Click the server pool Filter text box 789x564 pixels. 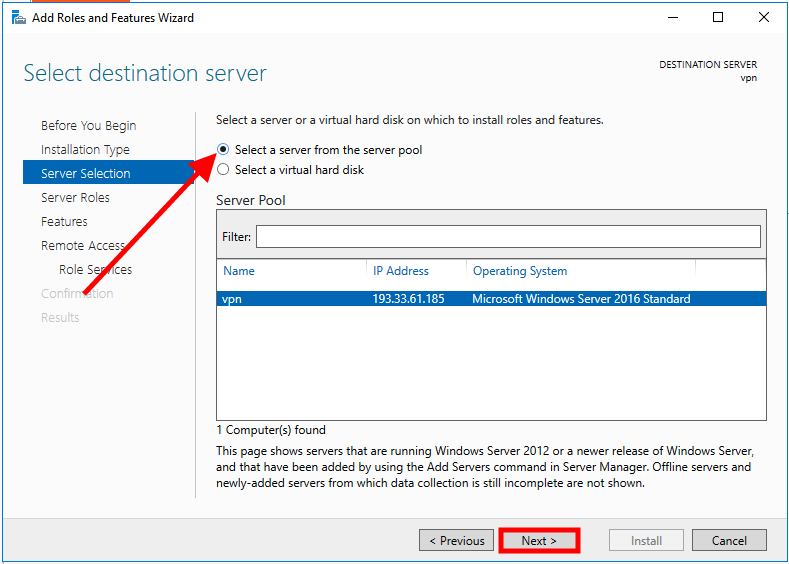[x=508, y=236]
